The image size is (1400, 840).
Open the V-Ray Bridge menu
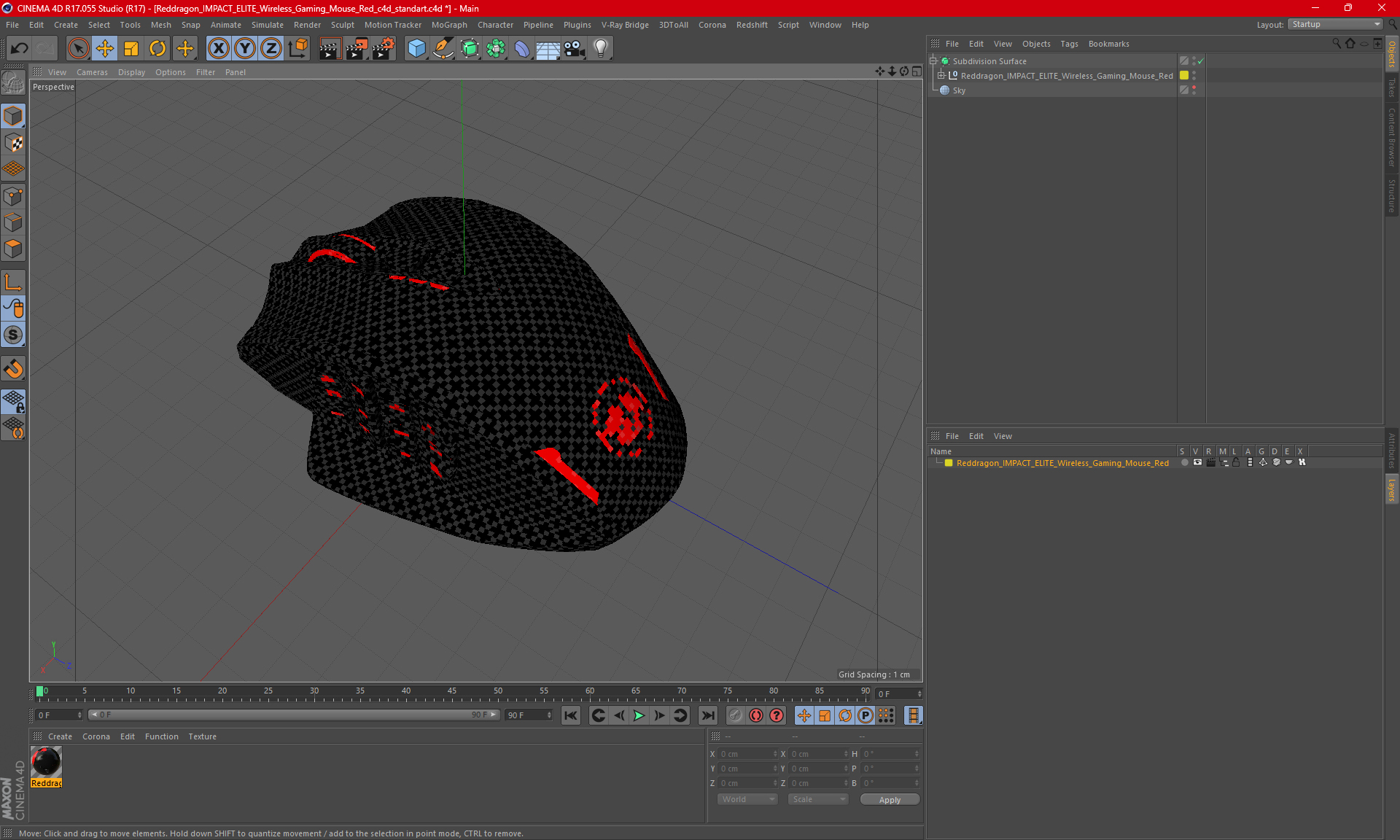[625, 25]
